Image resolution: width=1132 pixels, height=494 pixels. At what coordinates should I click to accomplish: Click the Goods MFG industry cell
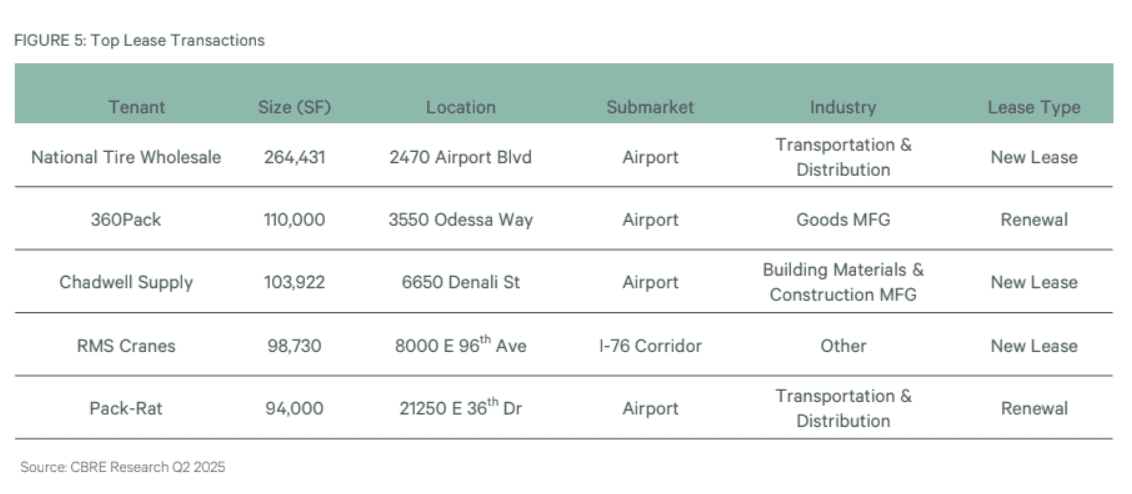tap(843, 220)
